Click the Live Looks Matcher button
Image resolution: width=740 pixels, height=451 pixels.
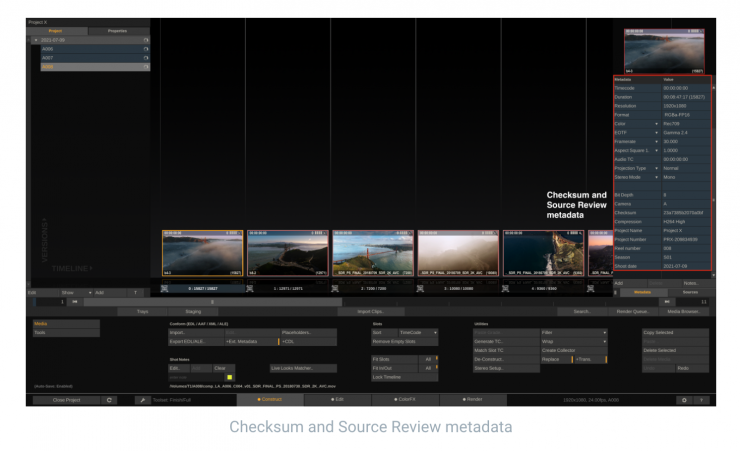pyautogui.click(x=302, y=367)
